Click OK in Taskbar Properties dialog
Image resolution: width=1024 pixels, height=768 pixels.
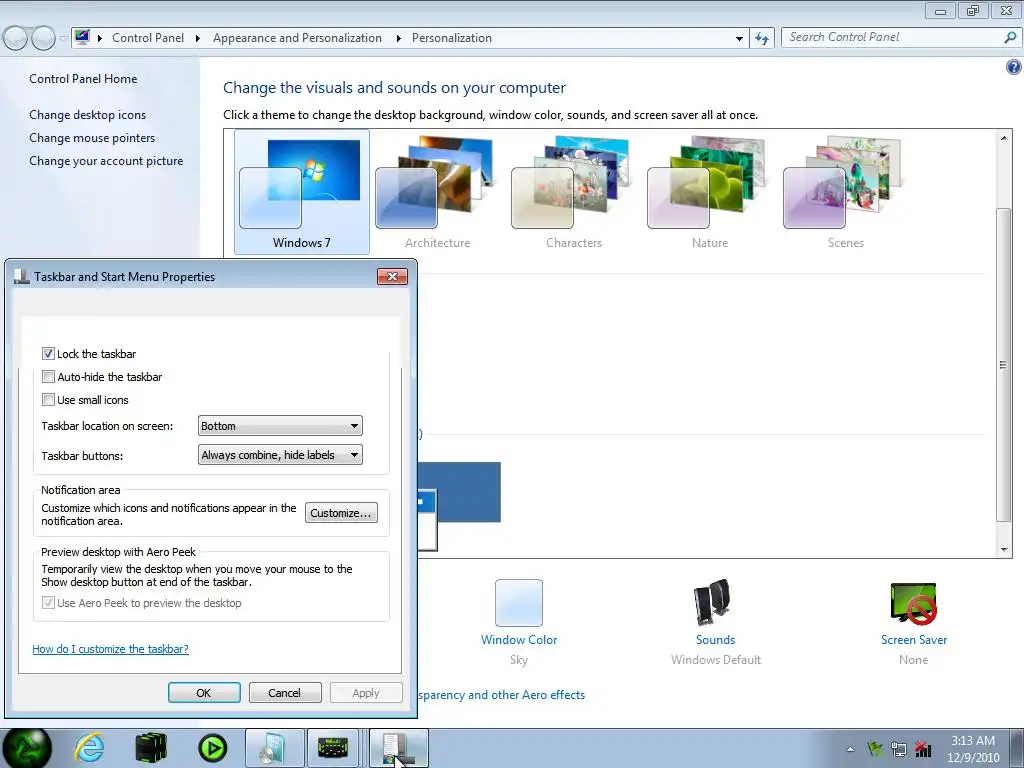(204, 693)
